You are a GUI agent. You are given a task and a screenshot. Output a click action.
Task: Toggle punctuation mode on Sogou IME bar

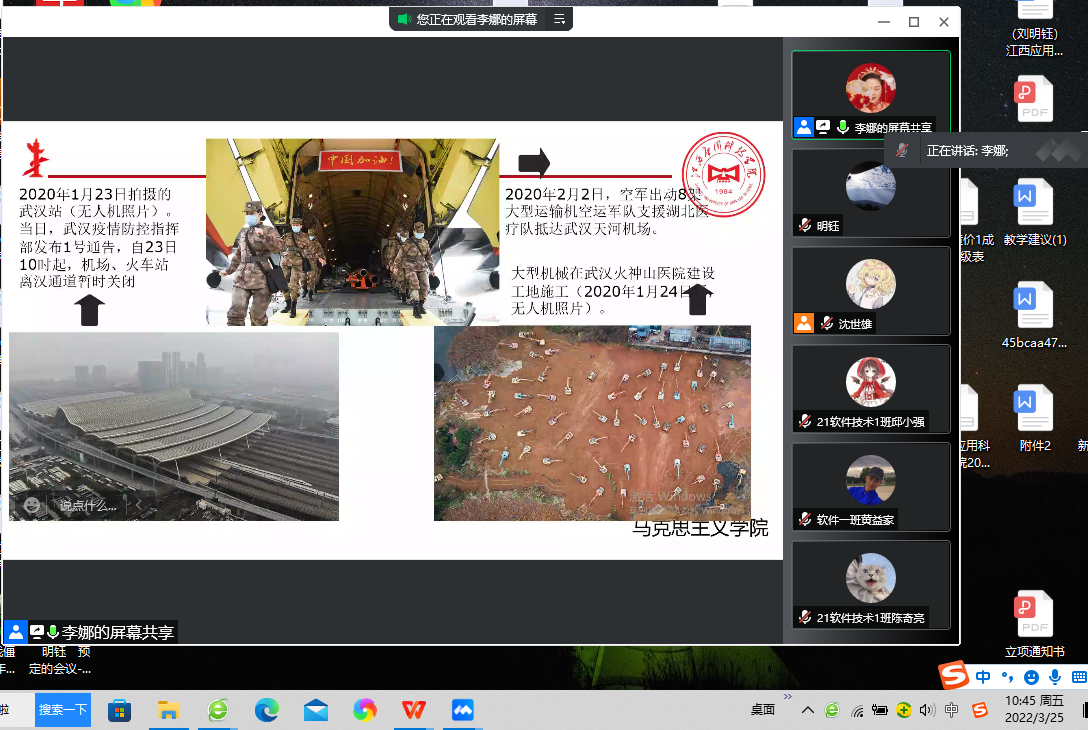coord(1008,677)
